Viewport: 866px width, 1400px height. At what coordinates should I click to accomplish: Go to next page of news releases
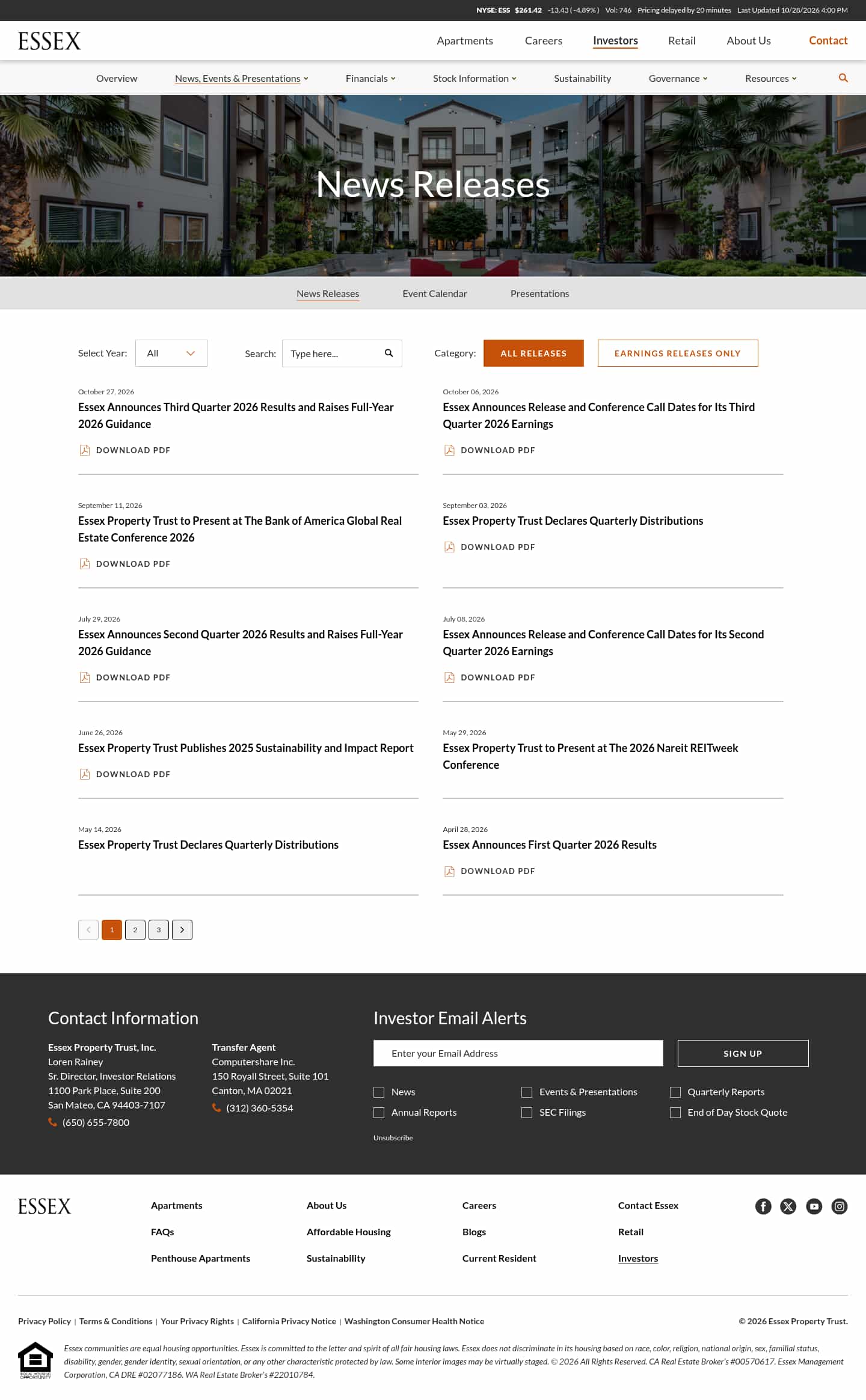[x=182, y=930]
